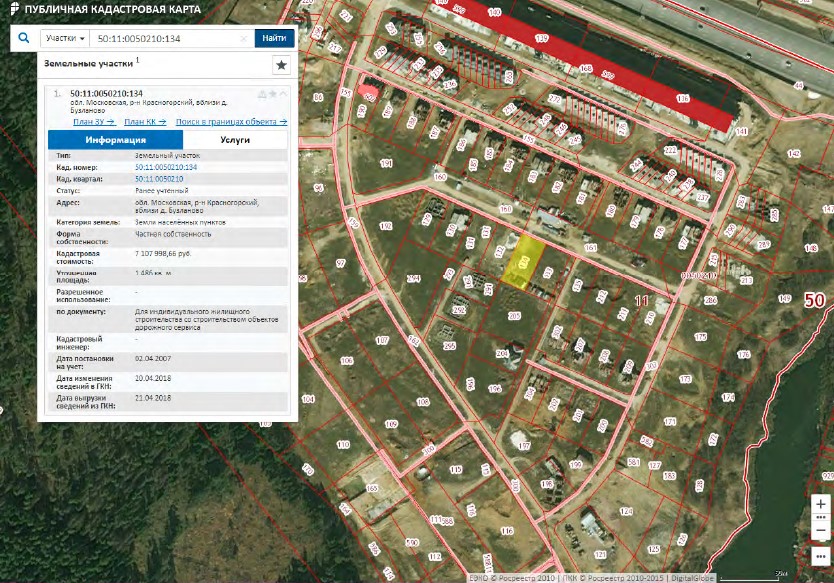The height and width of the screenshot is (583, 834).
Task: Zoom in on the map
Action: pos(821,504)
